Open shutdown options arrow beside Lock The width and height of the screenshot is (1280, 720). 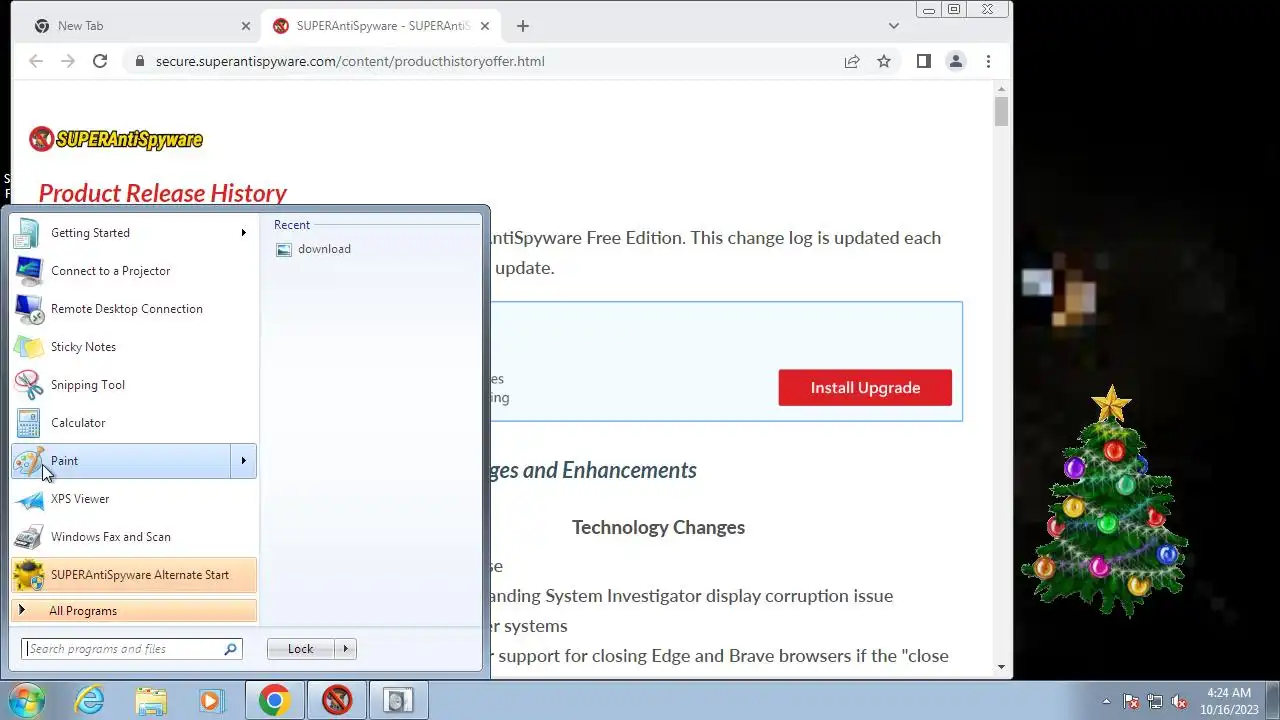coord(346,649)
